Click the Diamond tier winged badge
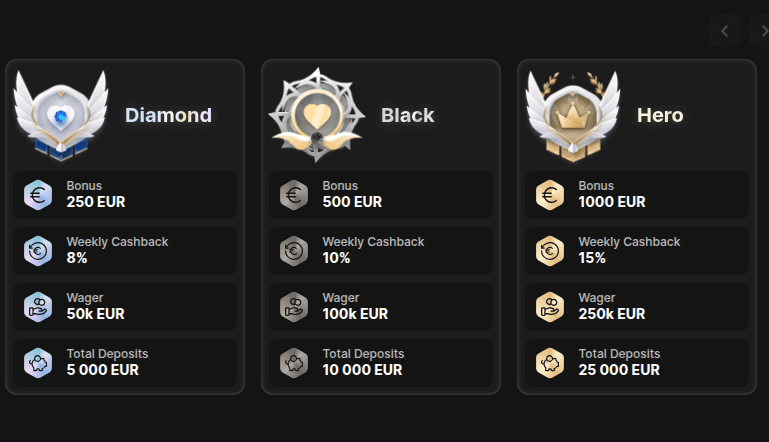 click(60, 115)
